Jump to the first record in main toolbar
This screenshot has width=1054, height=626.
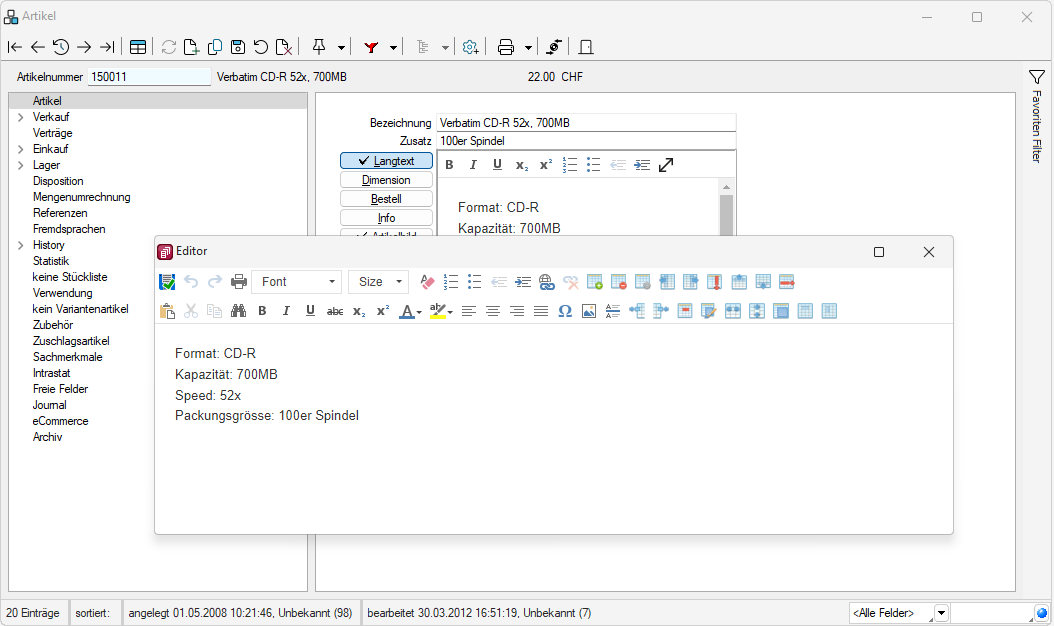click(x=14, y=47)
